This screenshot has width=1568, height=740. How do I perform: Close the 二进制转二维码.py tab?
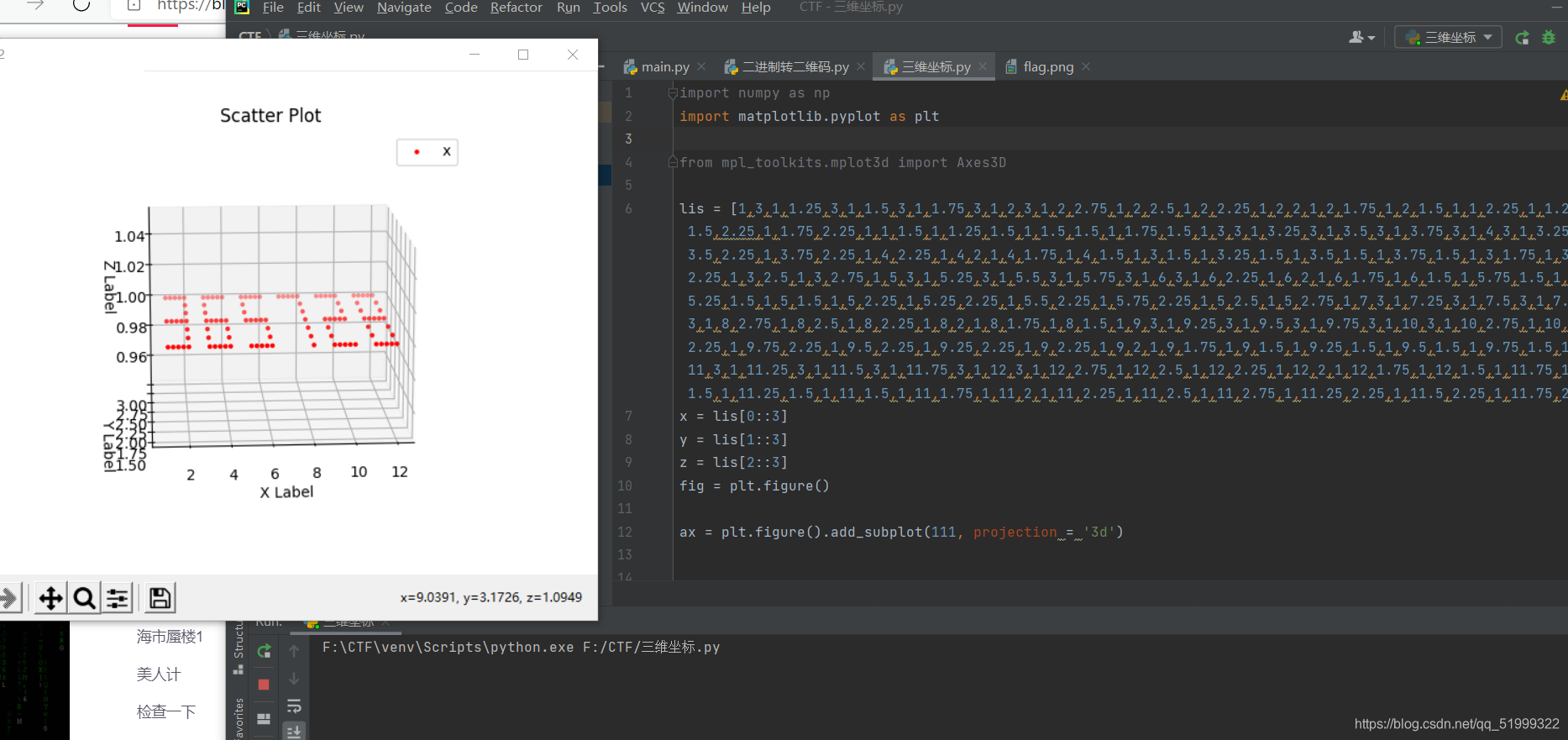861,67
